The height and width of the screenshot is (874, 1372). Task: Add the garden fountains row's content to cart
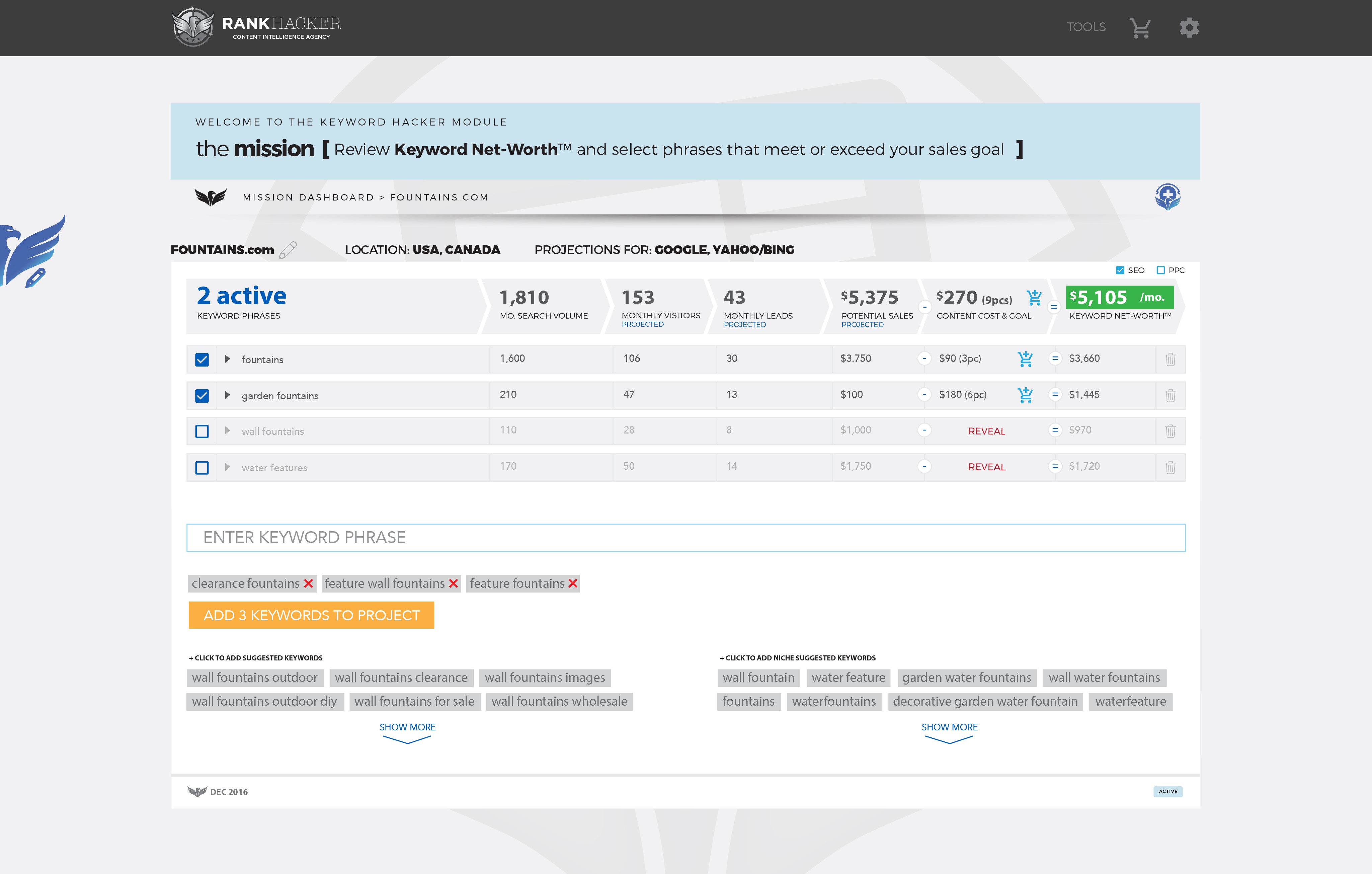pos(1025,395)
